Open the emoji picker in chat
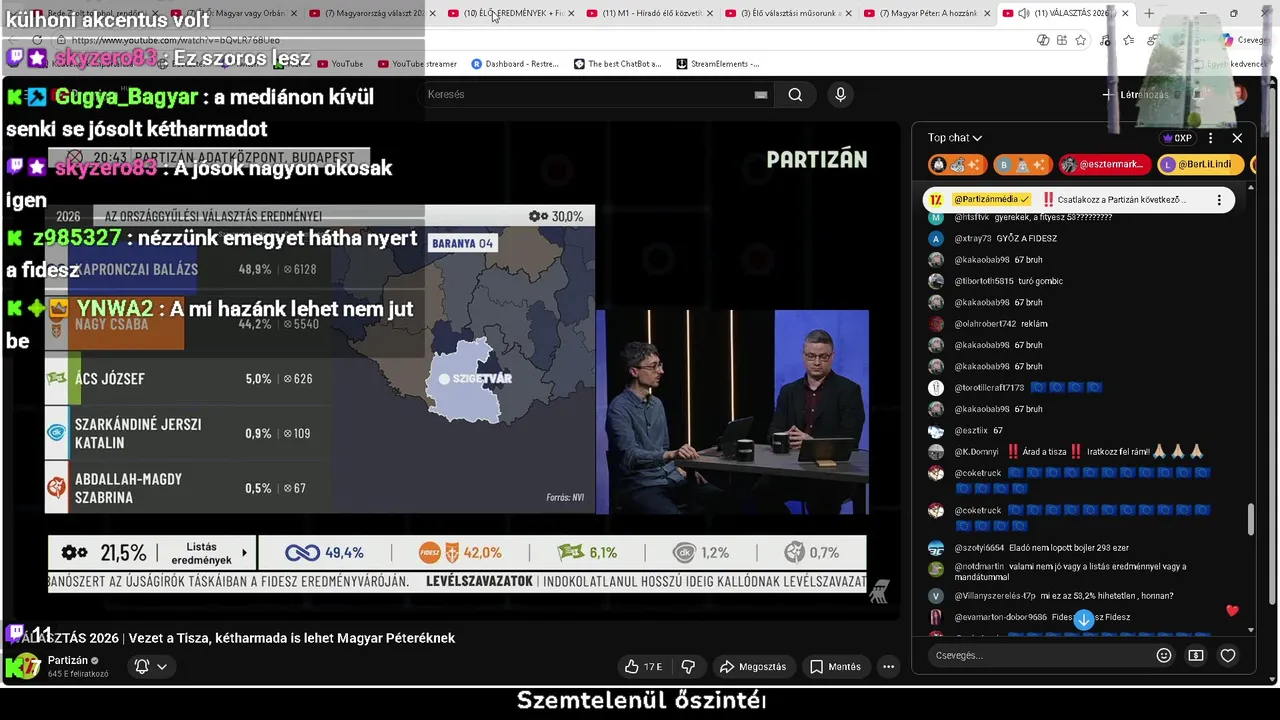Image resolution: width=1280 pixels, height=720 pixels. 1164,655
